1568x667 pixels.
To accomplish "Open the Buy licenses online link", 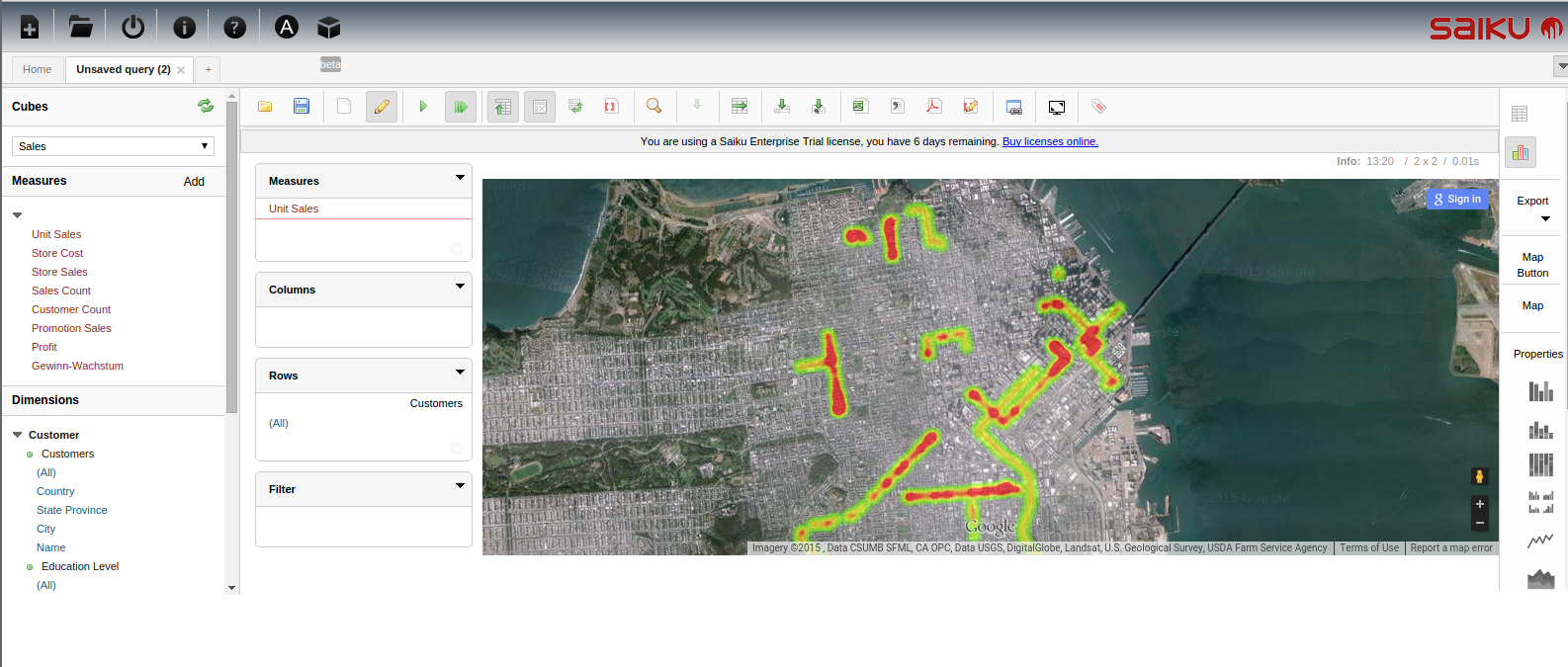I will 1050,141.
